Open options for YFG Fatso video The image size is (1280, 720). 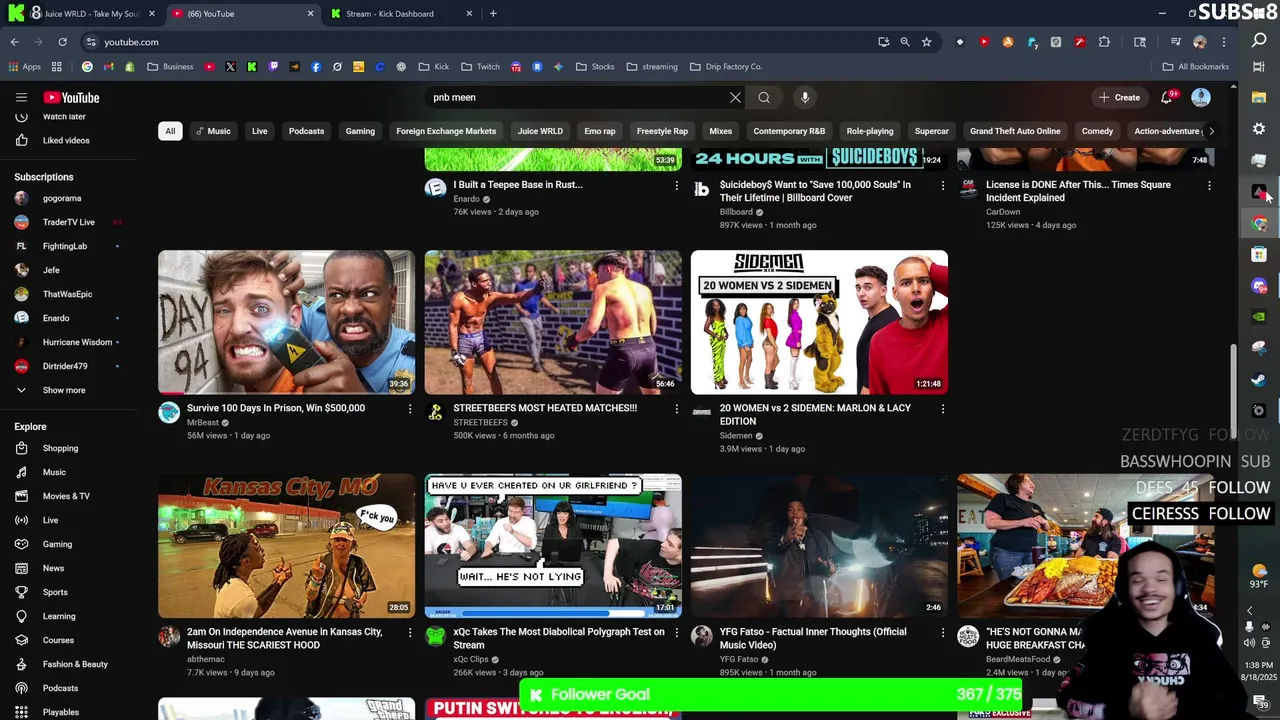[x=942, y=632]
